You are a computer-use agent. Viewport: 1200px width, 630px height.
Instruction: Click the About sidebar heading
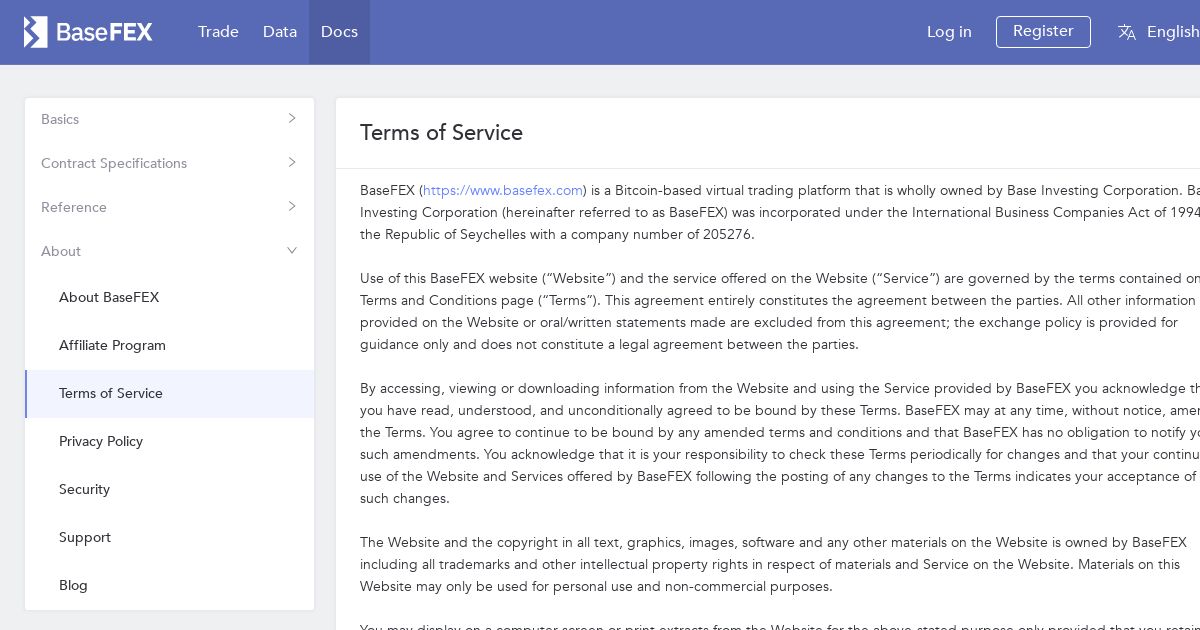point(61,251)
